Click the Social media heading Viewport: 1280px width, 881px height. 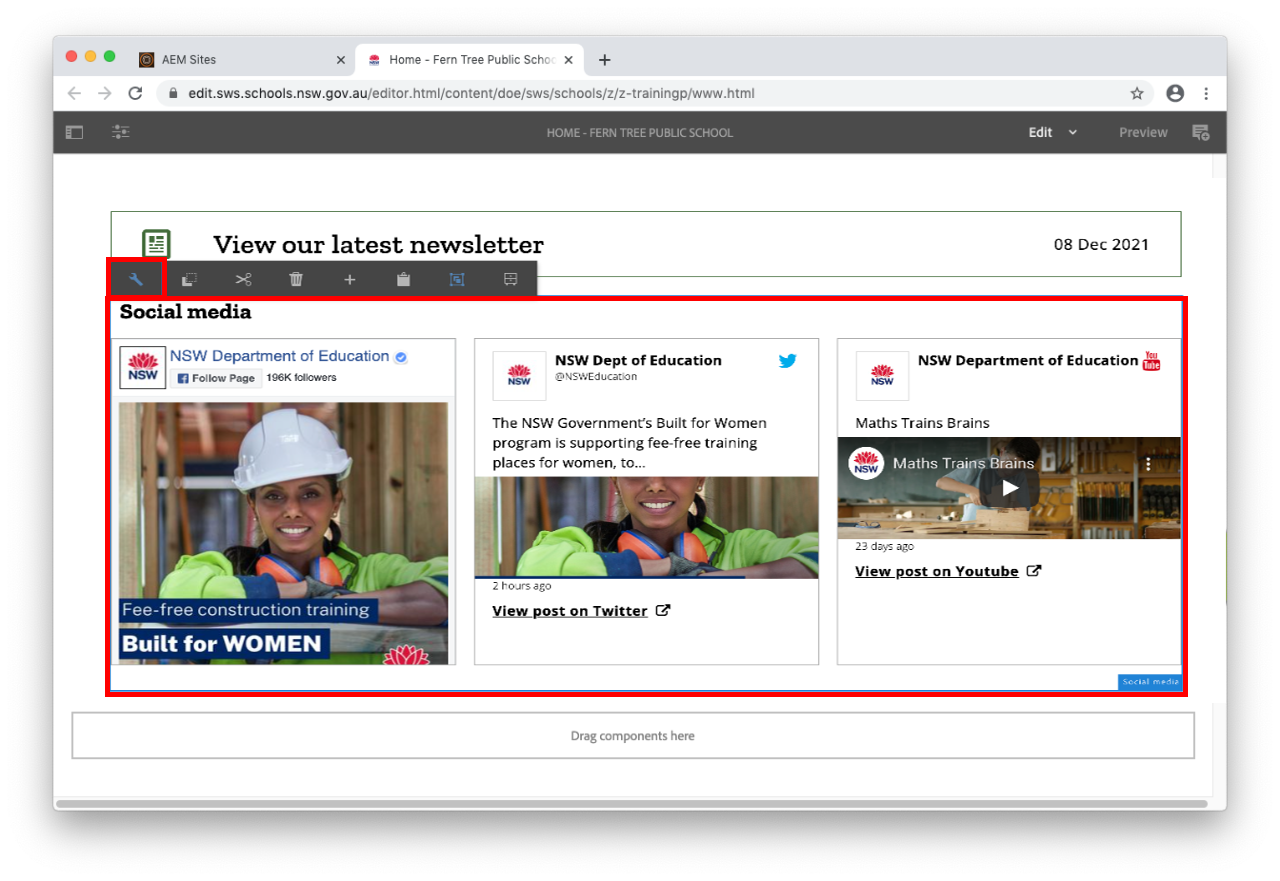[186, 312]
